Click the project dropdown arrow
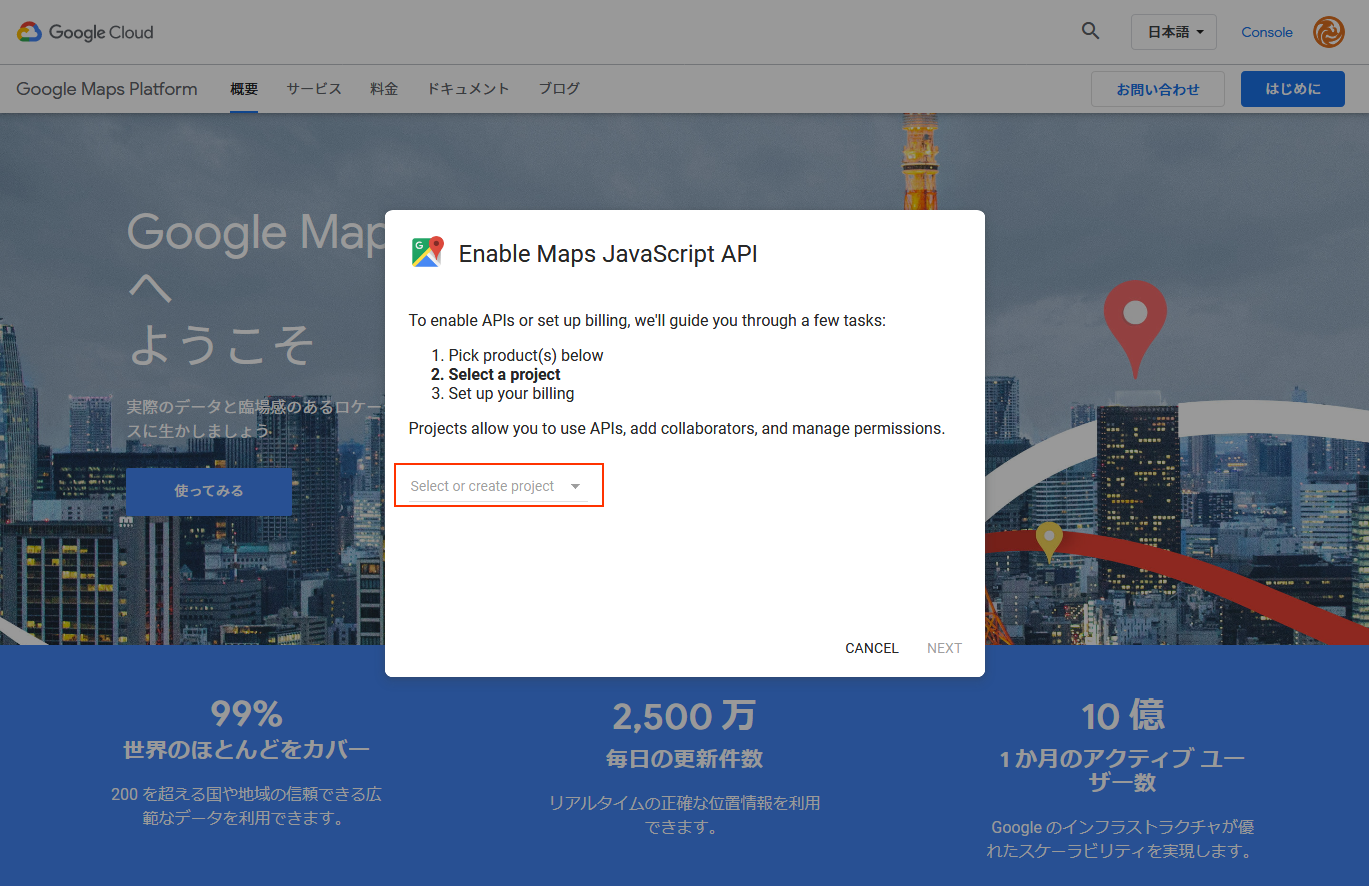Image resolution: width=1369 pixels, height=886 pixels. (x=575, y=486)
